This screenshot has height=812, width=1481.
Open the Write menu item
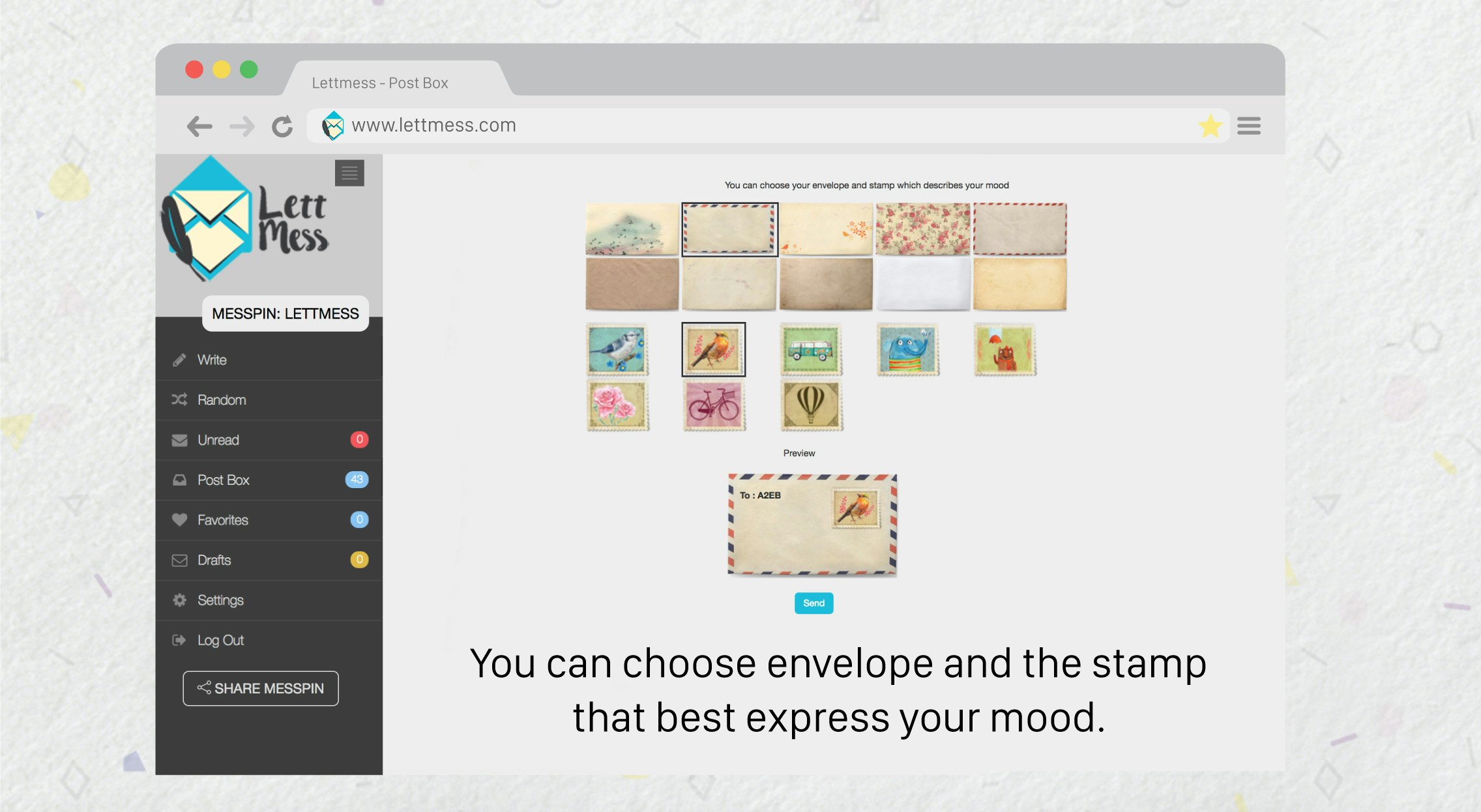point(212,360)
